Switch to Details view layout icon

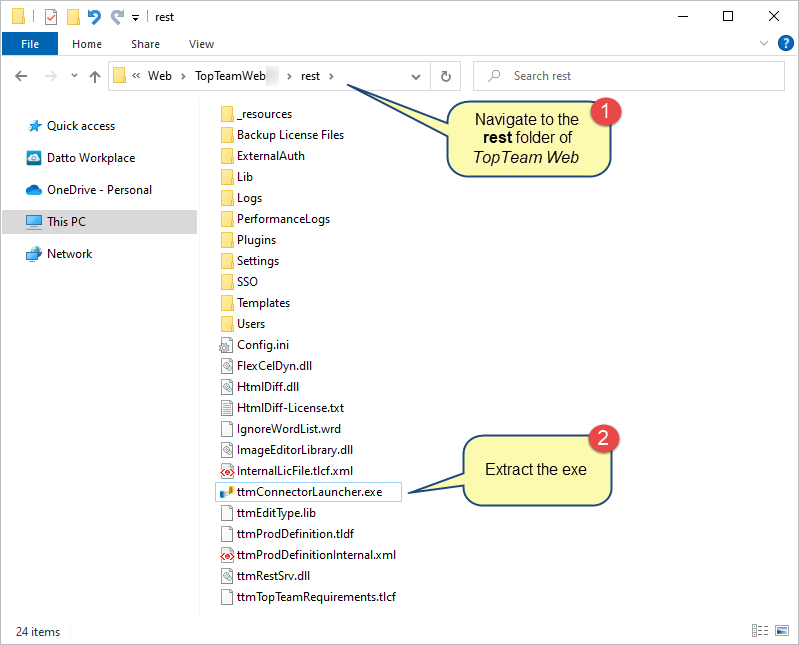(x=760, y=631)
